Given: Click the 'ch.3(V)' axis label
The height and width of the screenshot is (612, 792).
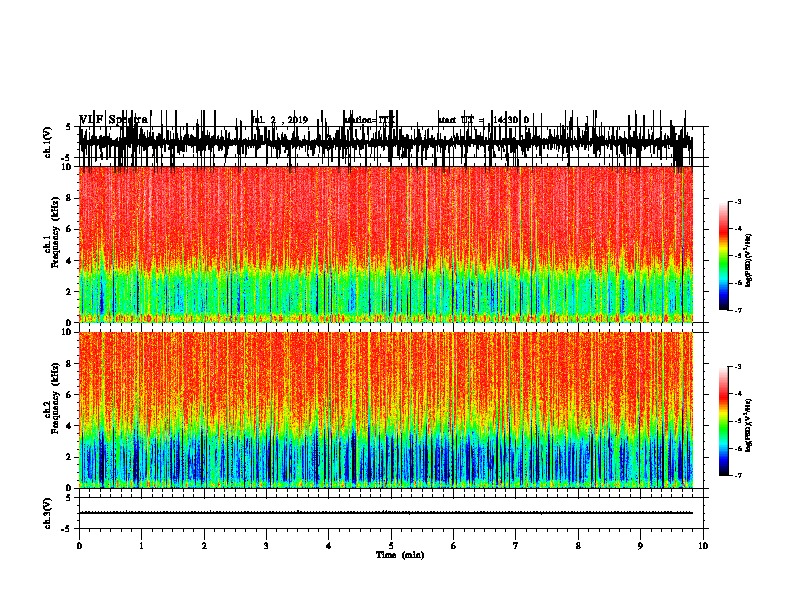Looking at the screenshot, I should [x=47, y=513].
